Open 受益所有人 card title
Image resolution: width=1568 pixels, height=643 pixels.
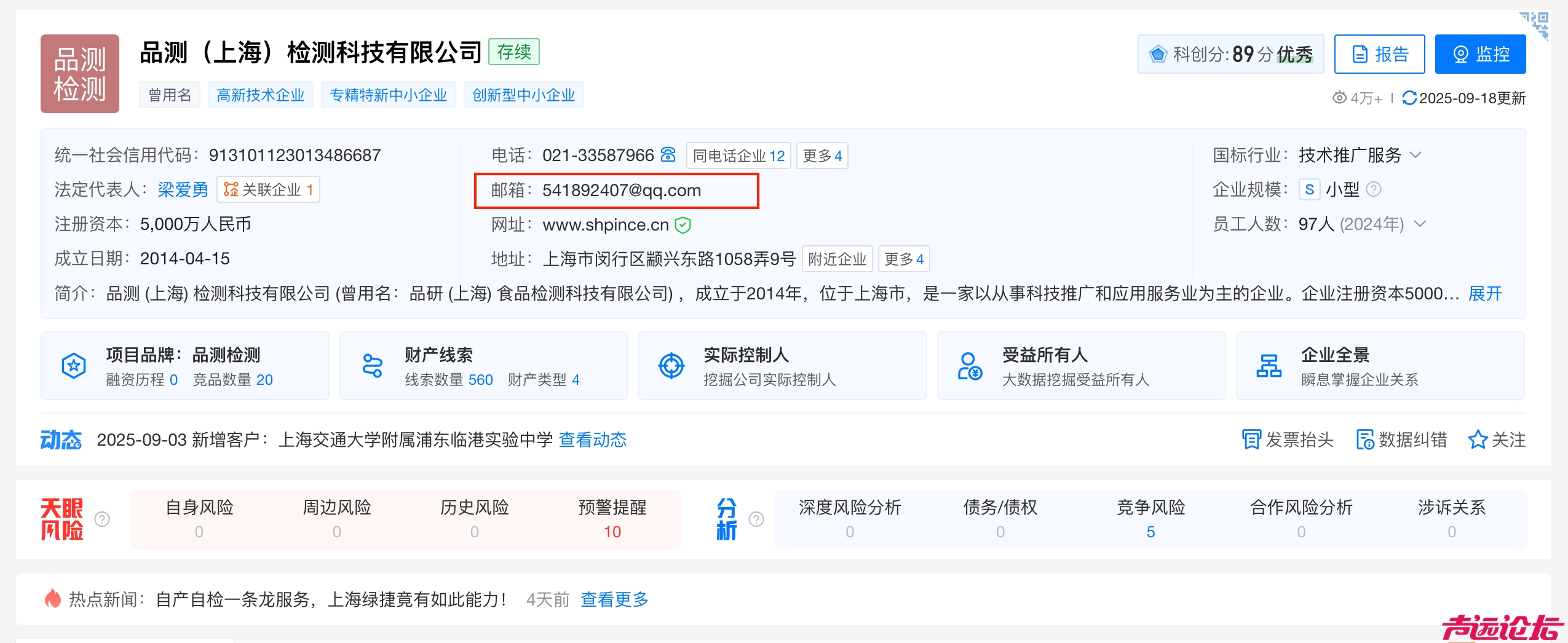tap(1045, 355)
